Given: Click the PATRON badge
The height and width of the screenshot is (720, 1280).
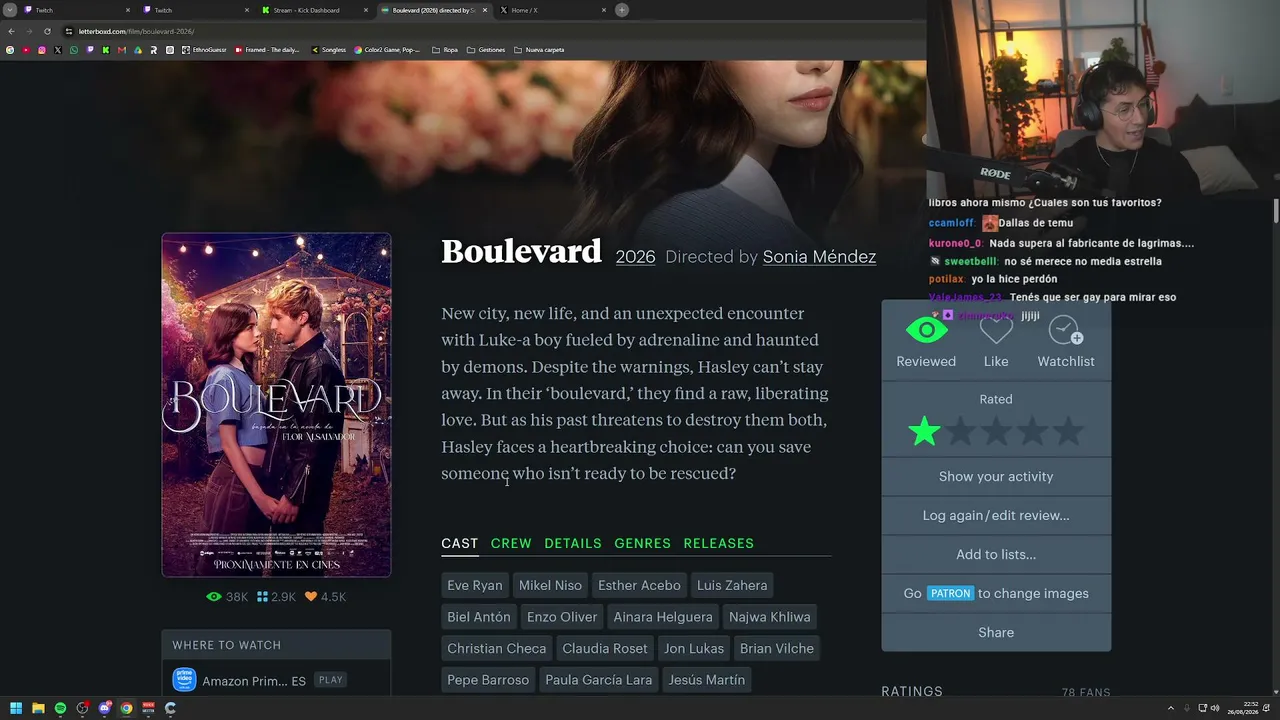Looking at the screenshot, I should click(950, 593).
